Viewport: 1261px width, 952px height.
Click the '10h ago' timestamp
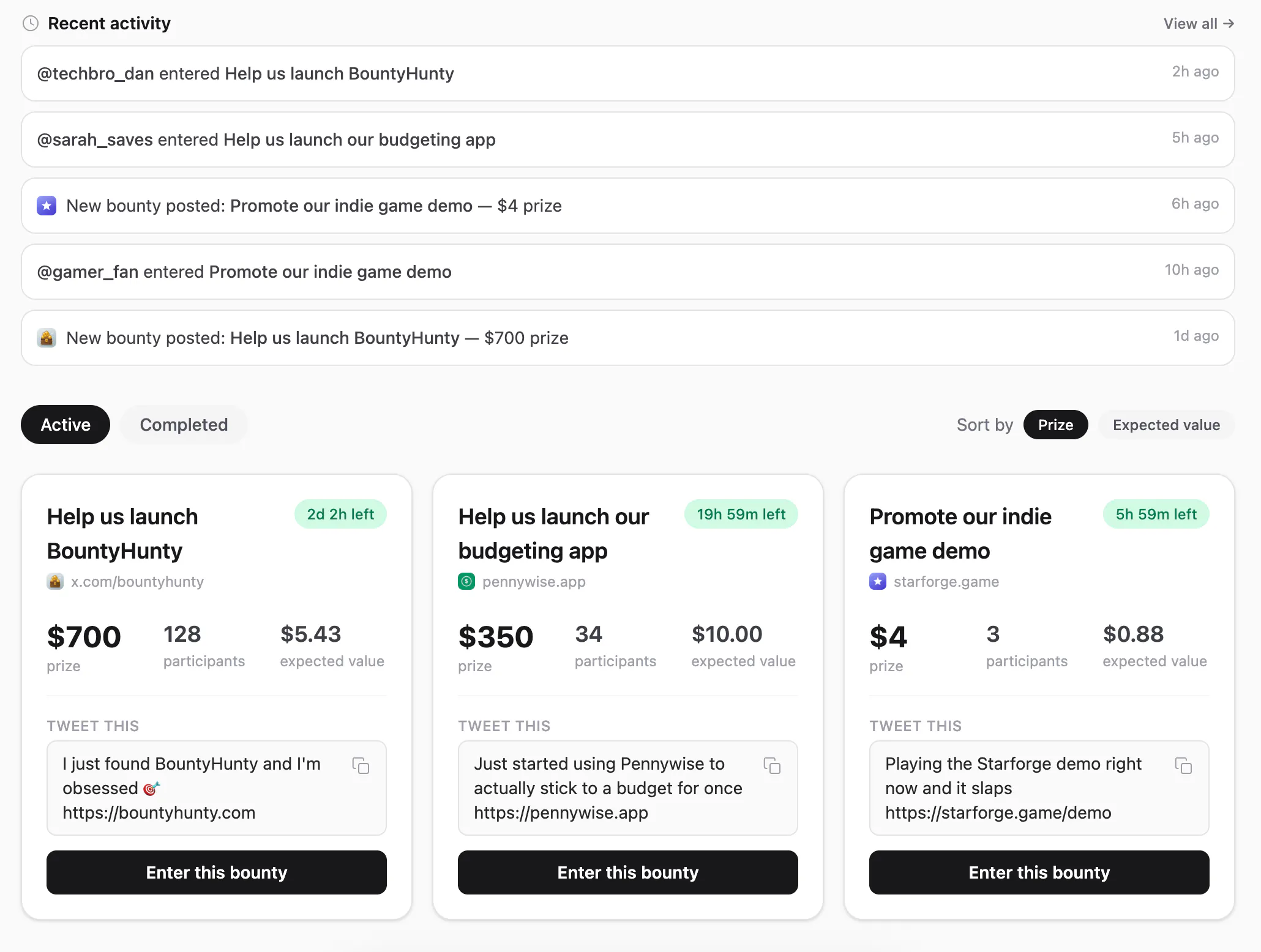click(1191, 270)
